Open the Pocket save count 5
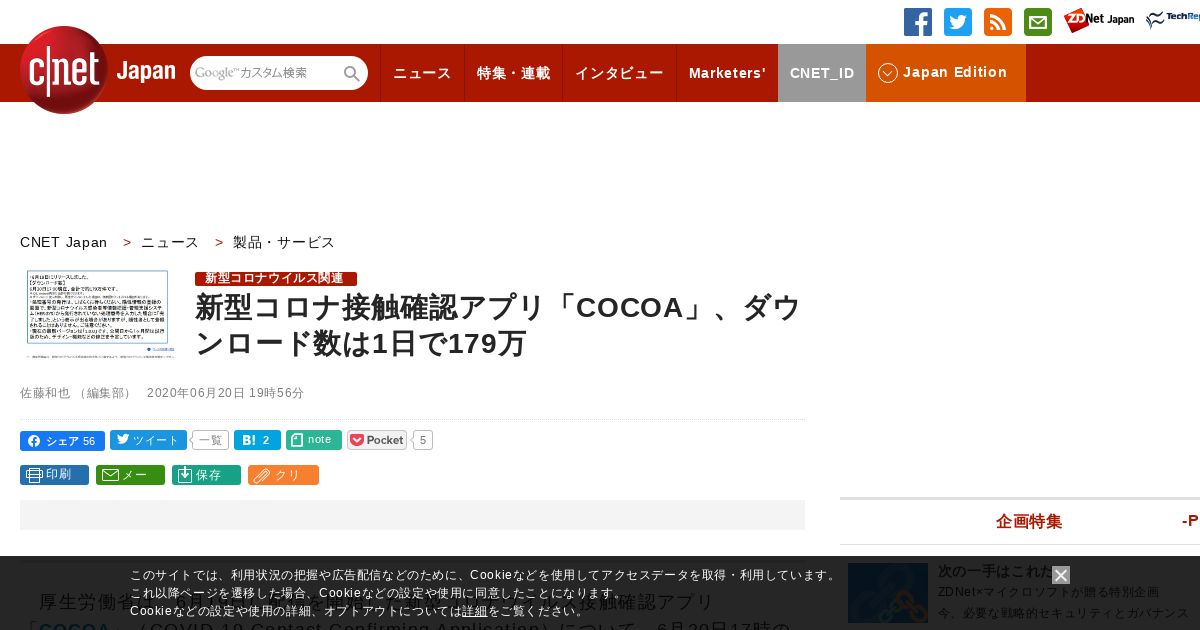 pos(423,440)
